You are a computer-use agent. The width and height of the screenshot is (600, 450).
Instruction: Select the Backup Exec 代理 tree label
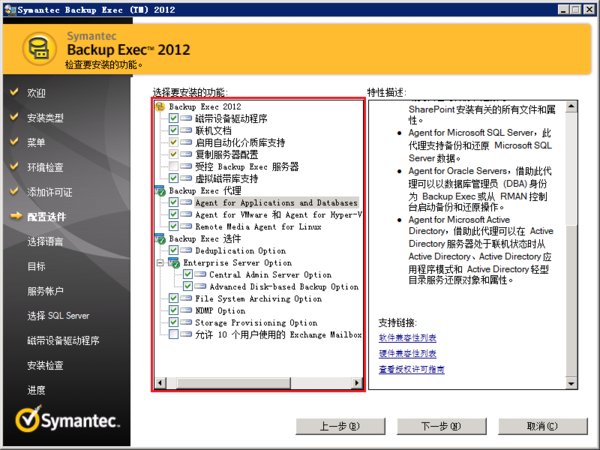coord(205,190)
